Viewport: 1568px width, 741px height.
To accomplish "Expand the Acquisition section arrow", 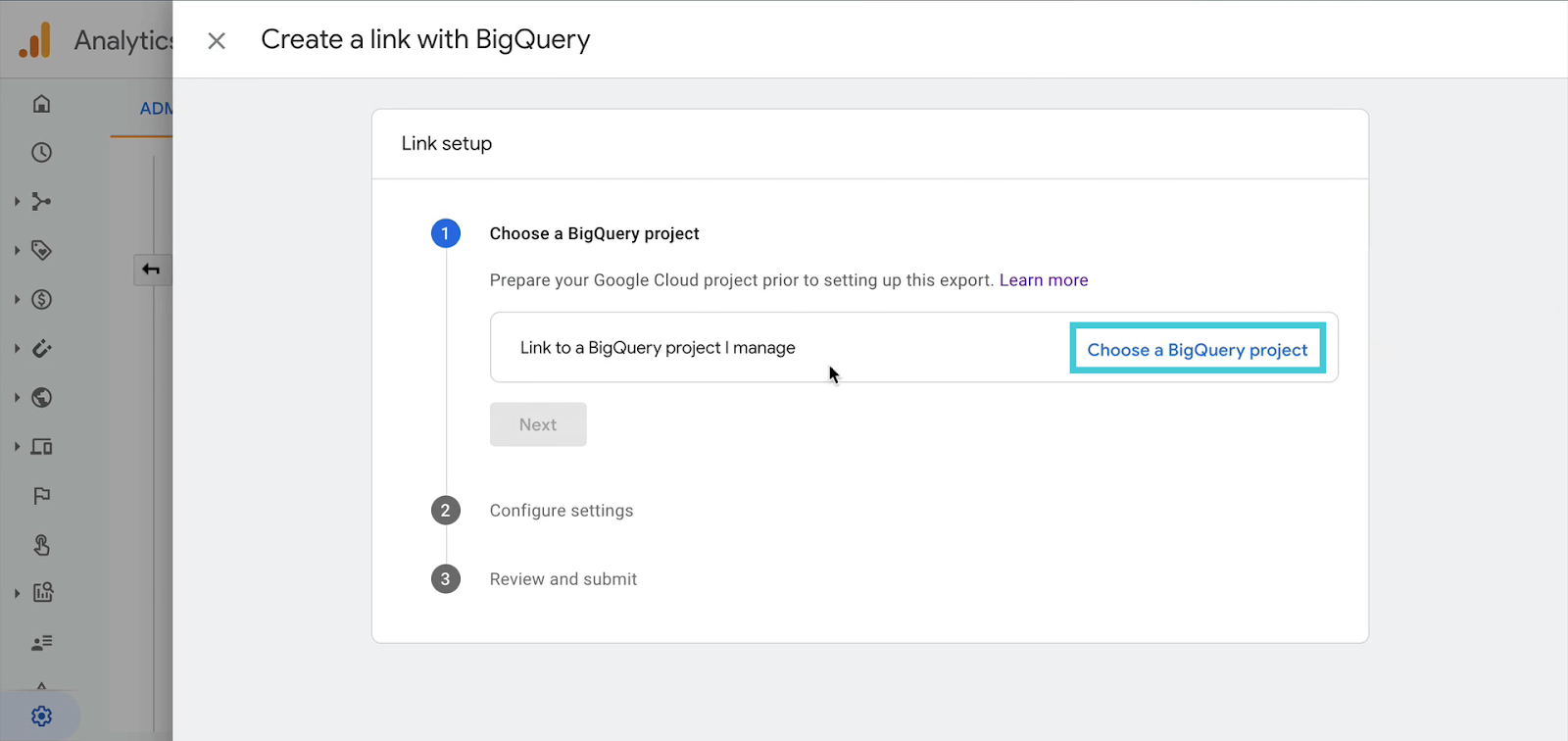I will tap(17, 202).
